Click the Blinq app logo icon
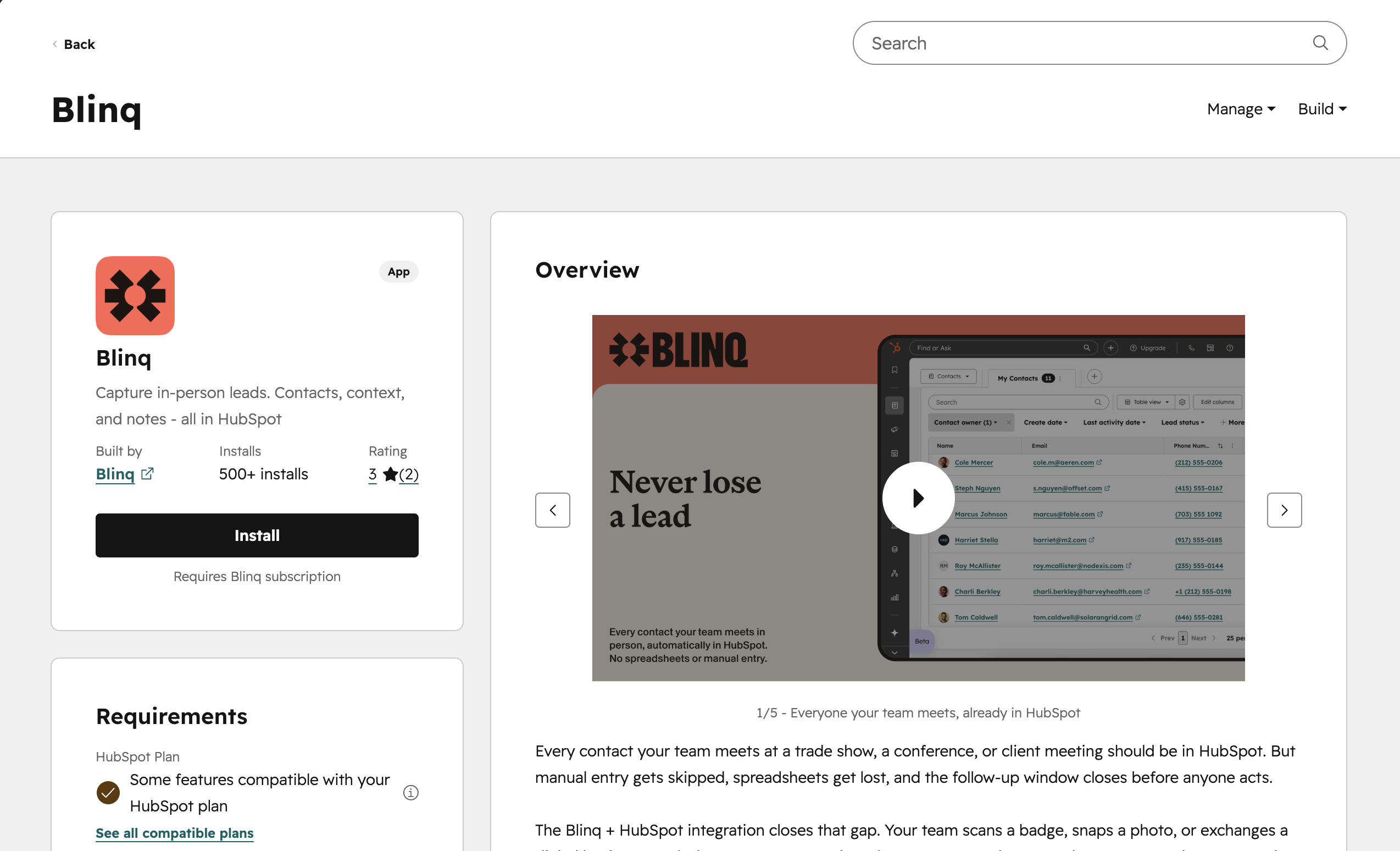Viewport: 1400px width, 851px height. tap(135, 296)
